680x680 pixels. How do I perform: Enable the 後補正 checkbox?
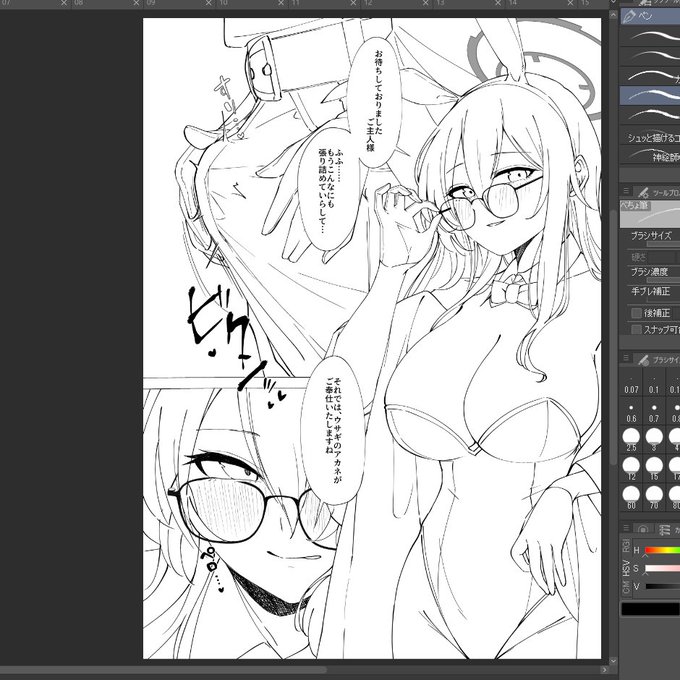pos(636,313)
